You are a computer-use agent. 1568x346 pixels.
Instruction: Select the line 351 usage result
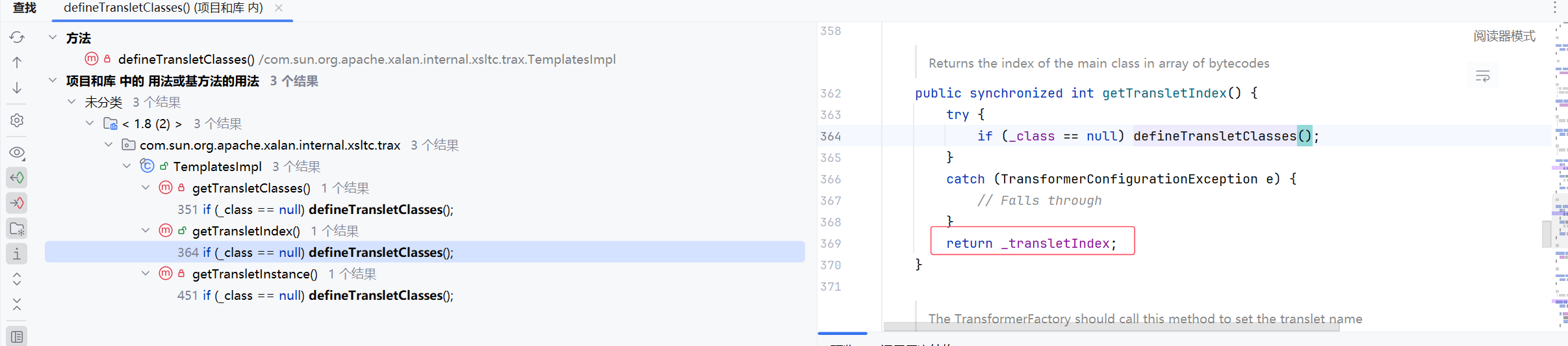(315, 209)
